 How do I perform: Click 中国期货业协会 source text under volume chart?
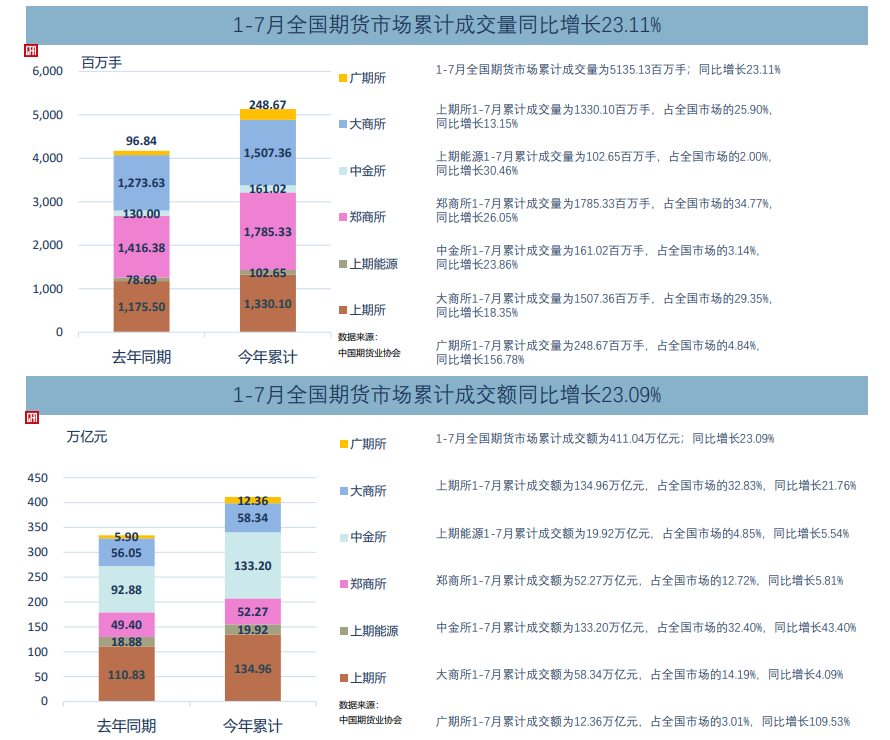(370, 353)
